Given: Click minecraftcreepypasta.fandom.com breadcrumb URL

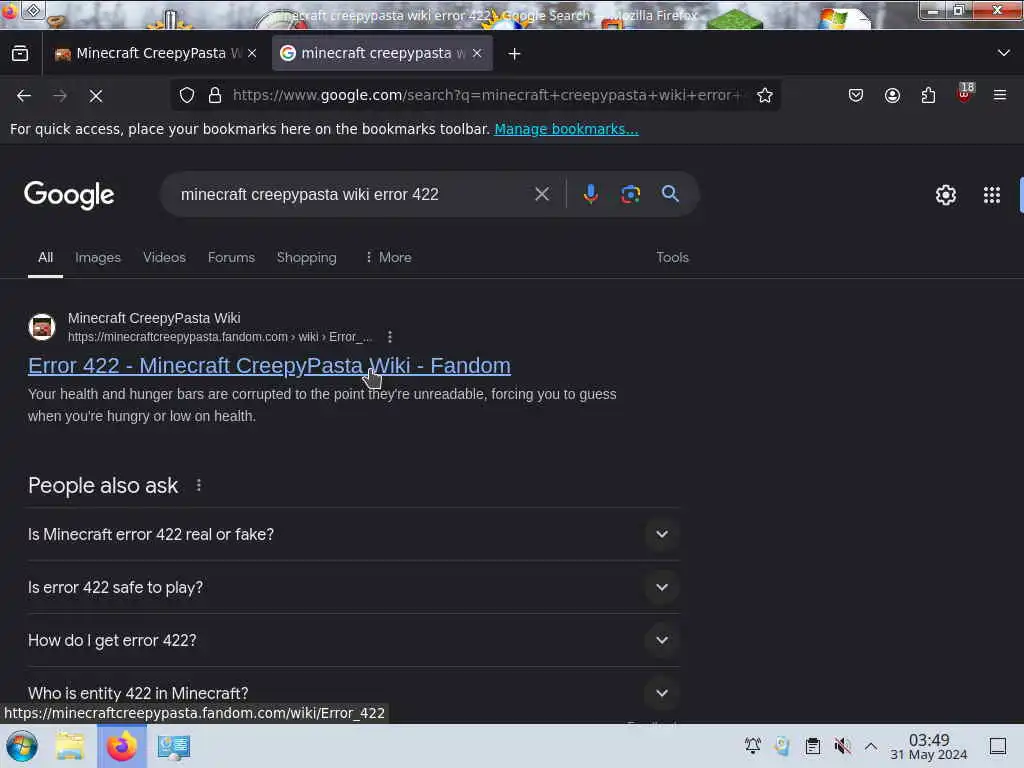Looking at the screenshot, I should [x=220, y=337].
